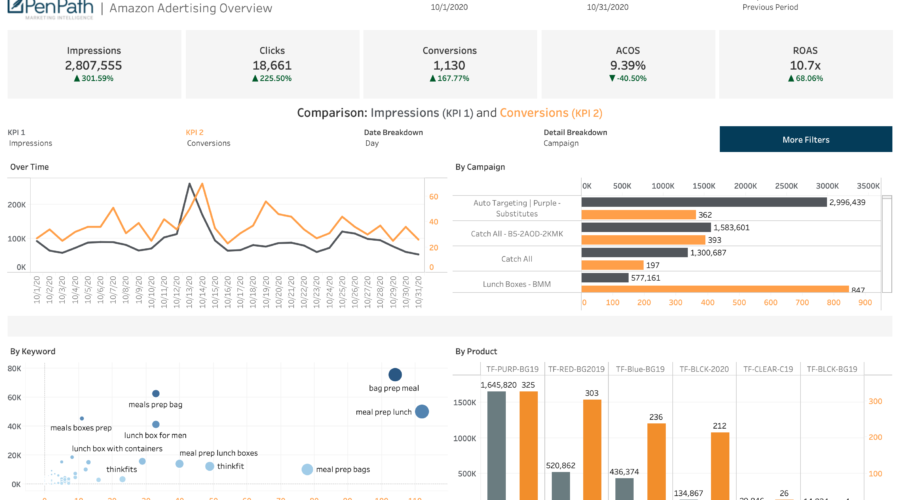Click the TF-CLEAR-C19 product header
Image resolution: width=900 pixels, height=500 pixels.
767,369
